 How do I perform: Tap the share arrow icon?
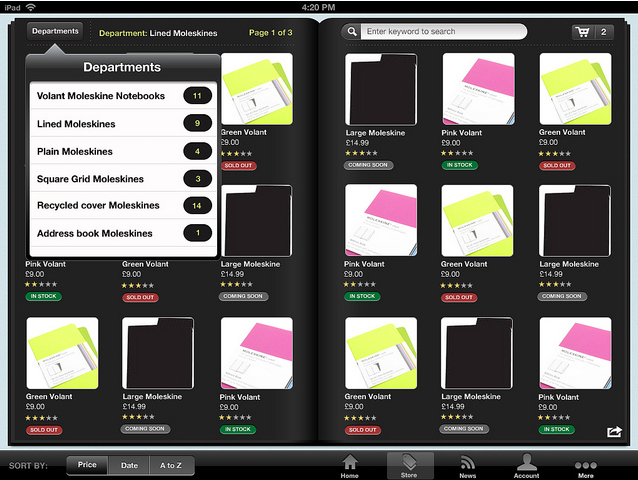(x=614, y=431)
